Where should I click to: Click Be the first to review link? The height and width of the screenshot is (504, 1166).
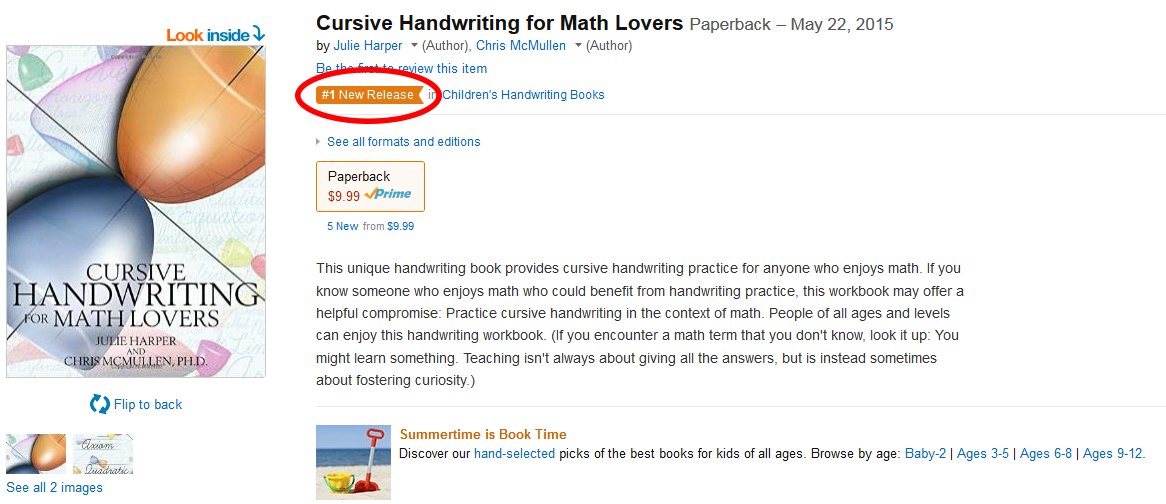point(401,69)
